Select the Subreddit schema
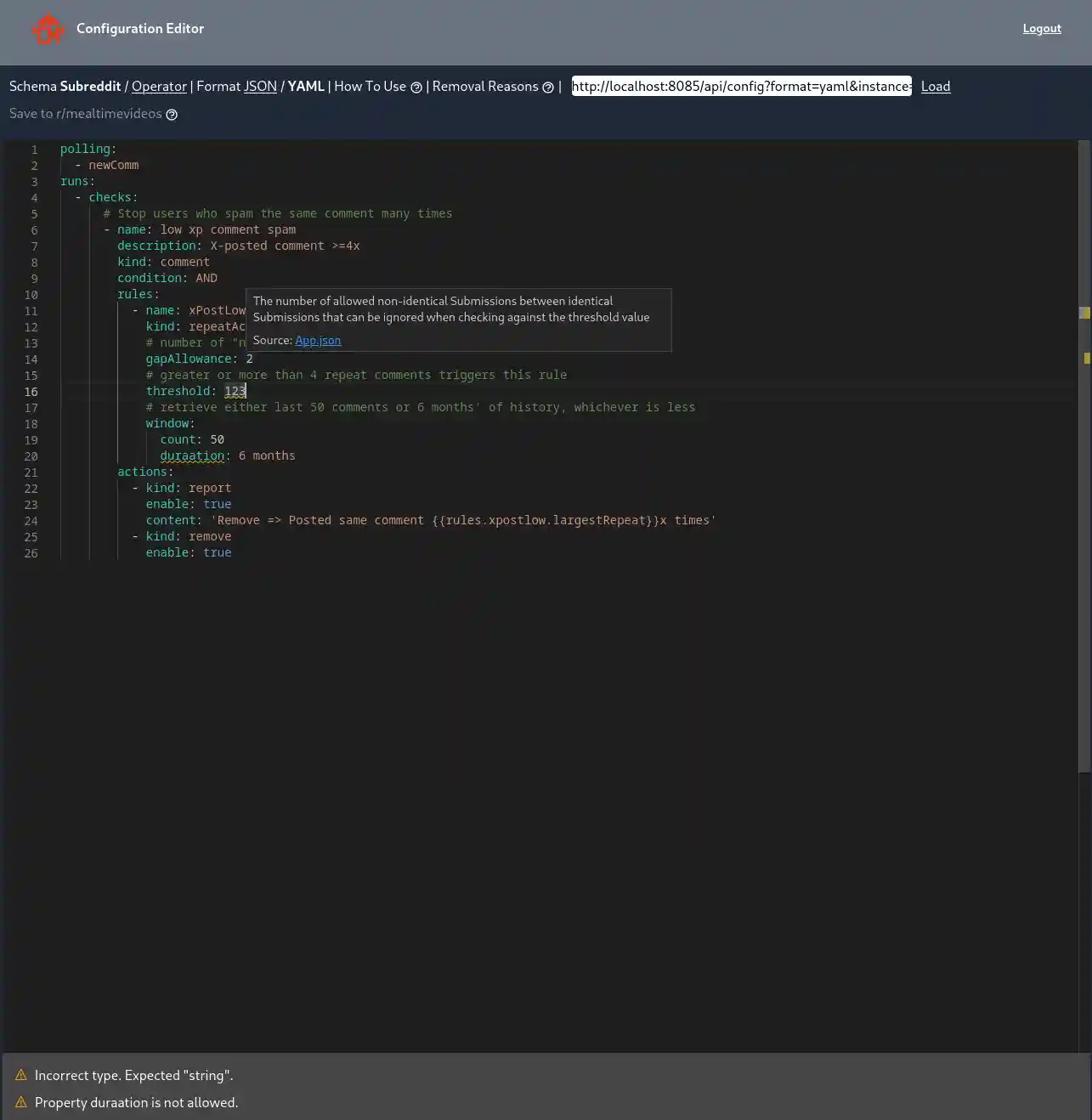Viewport: 1092px width, 1120px height. click(90, 86)
